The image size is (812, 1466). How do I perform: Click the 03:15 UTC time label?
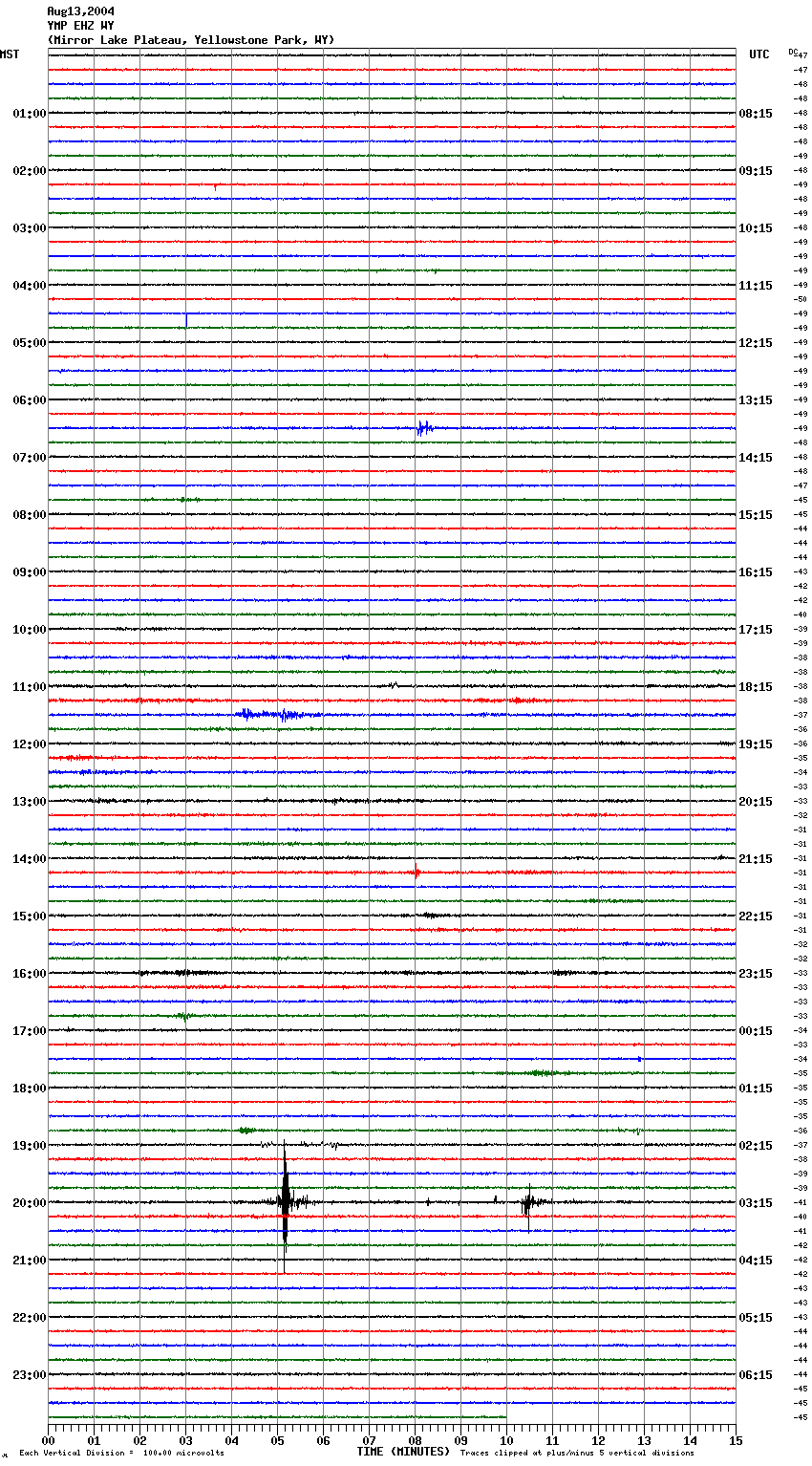click(756, 1203)
